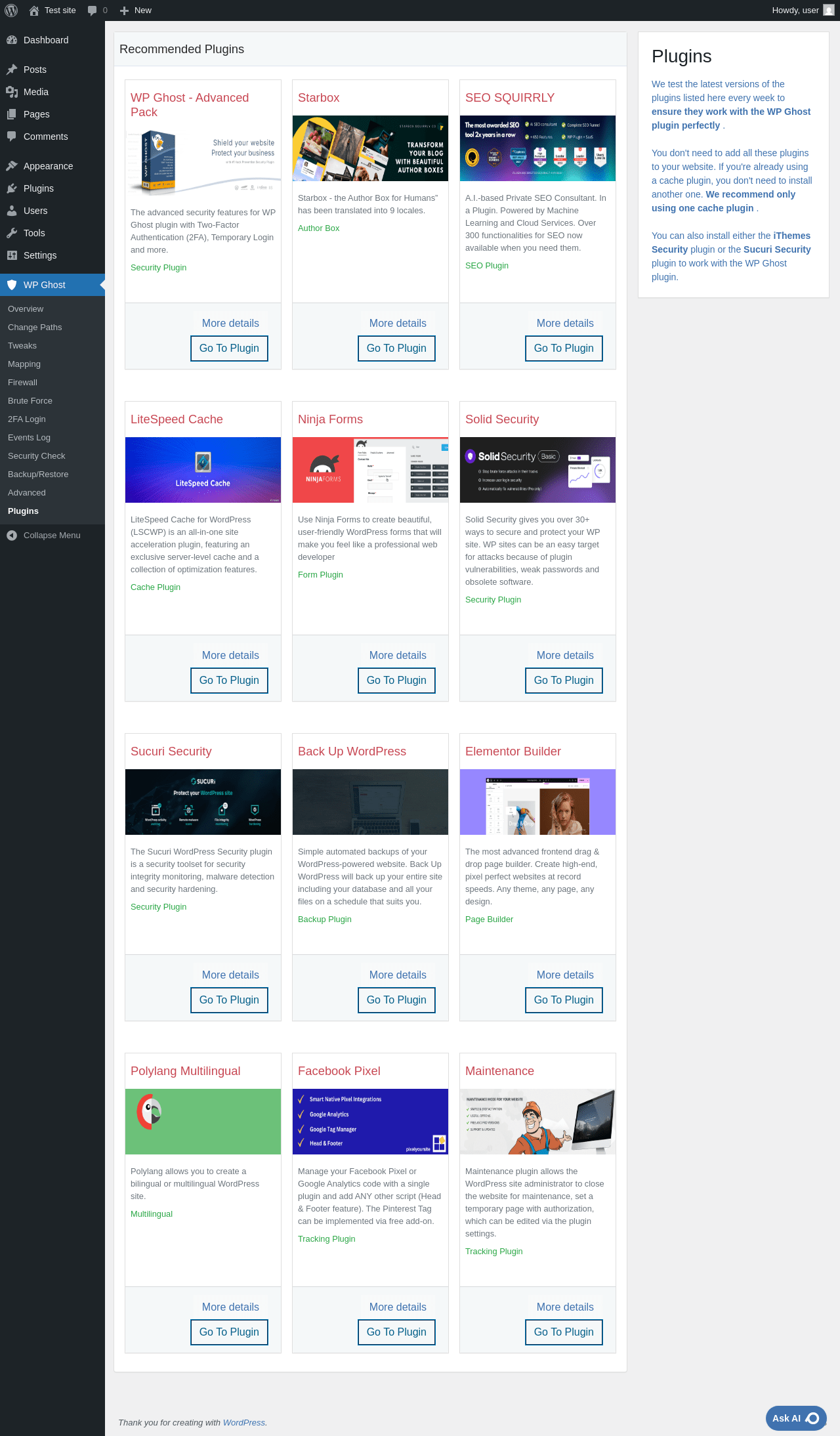Click the Appearance brush icon
The width and height of the screenshot is (840, 1436).
click(12, 166)
